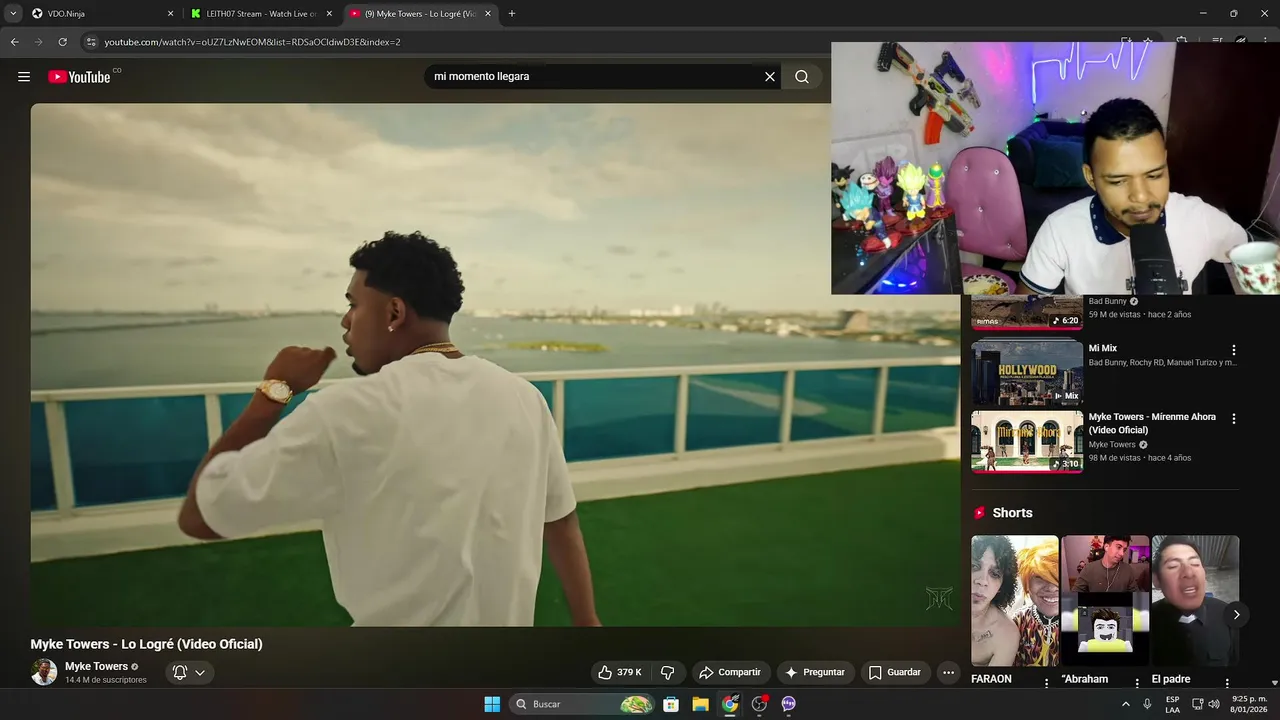Image resolution: width=1280 pixels, height=720 pixels.
Task: Click the 14.4 M de suscriptores text
Action: tap(106, 680)
